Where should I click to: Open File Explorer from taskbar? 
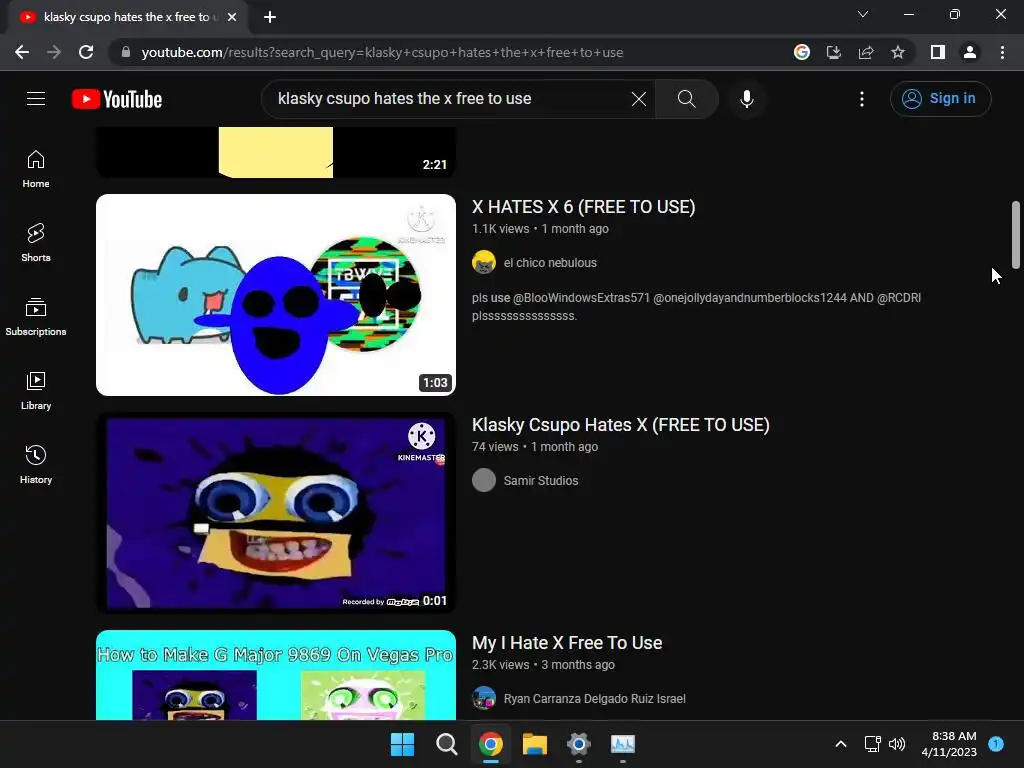(x=535, y=744)
